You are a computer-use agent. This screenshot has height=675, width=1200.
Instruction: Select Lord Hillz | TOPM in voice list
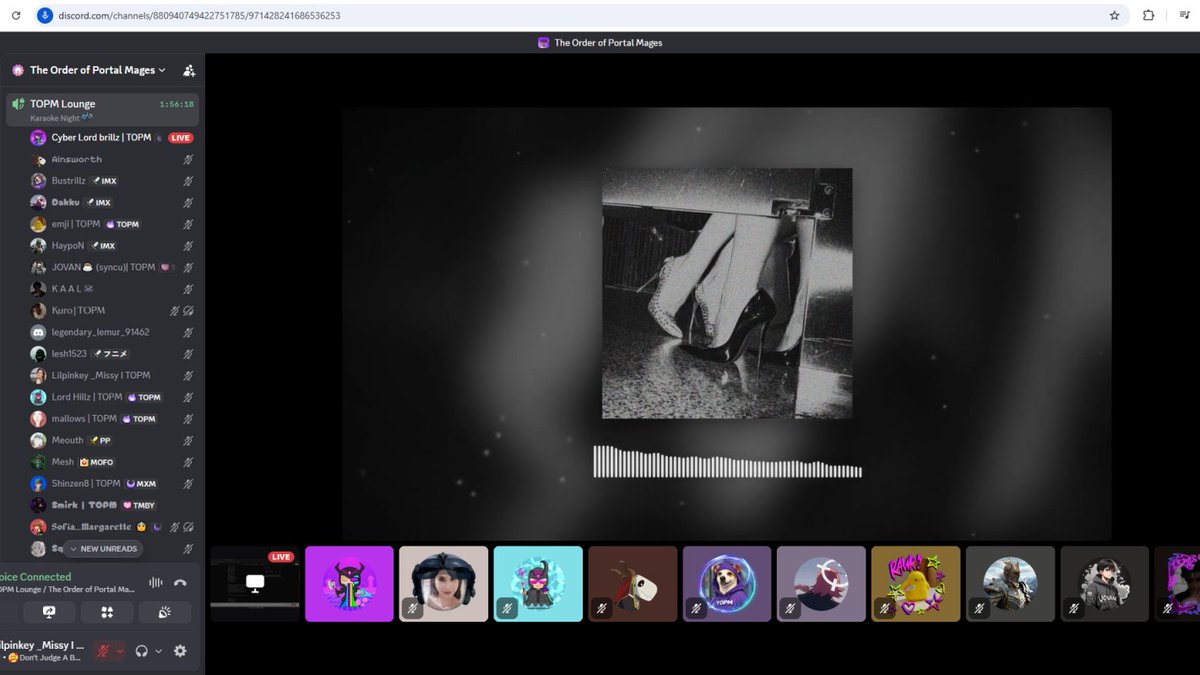pos(112,397)
